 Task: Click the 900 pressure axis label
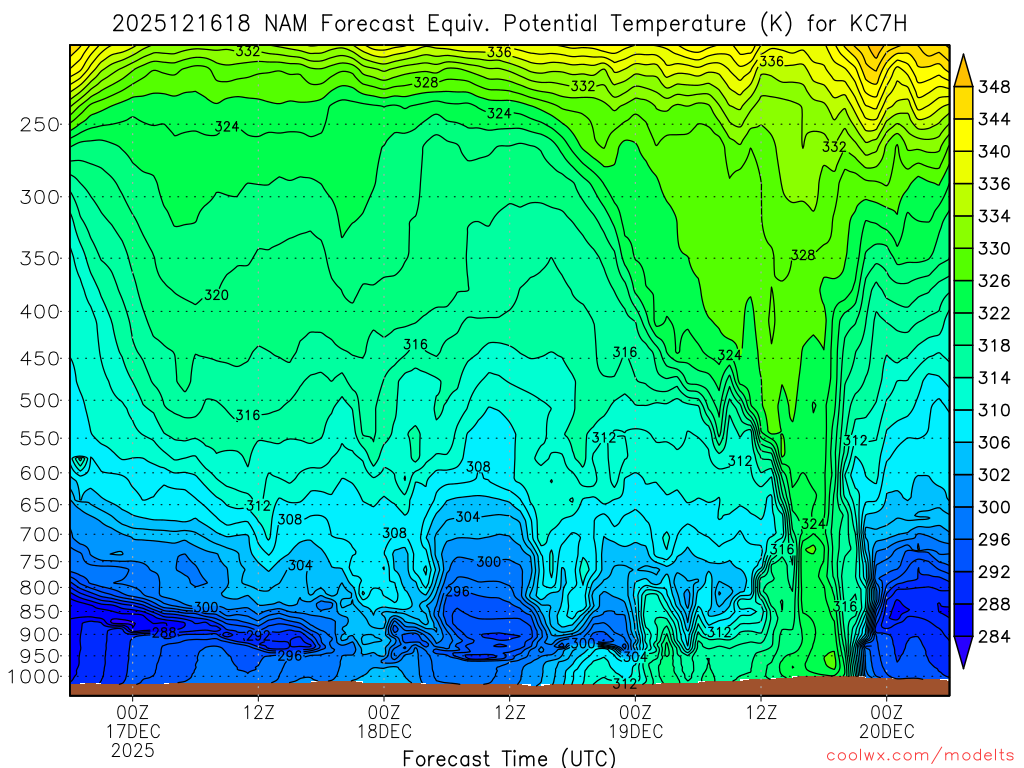click(x=40, y=634)
